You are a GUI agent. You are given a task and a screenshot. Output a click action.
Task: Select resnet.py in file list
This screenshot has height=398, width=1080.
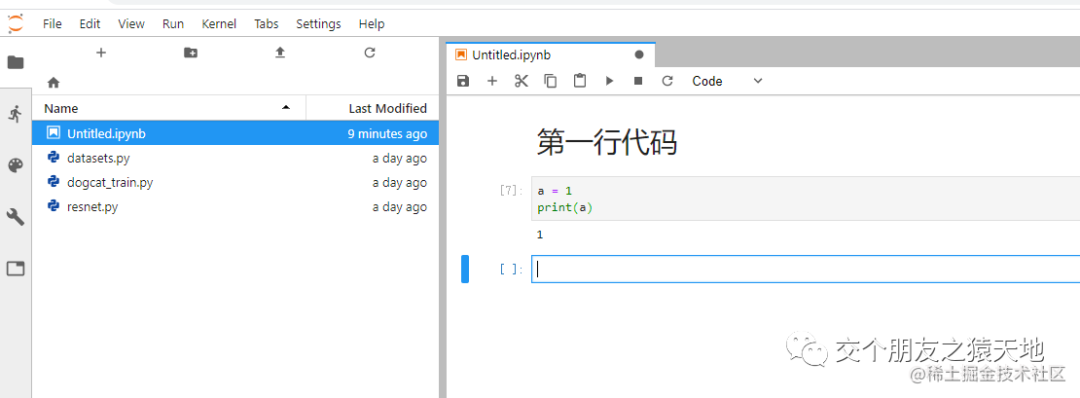pos(236,207)
